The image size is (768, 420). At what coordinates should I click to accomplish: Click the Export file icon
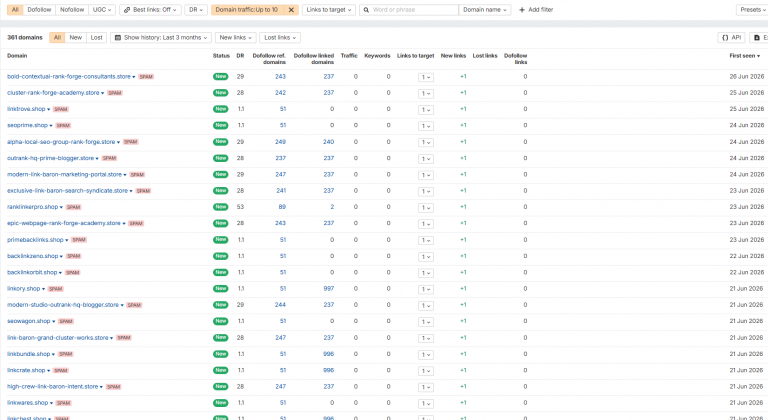click(757, 38)
